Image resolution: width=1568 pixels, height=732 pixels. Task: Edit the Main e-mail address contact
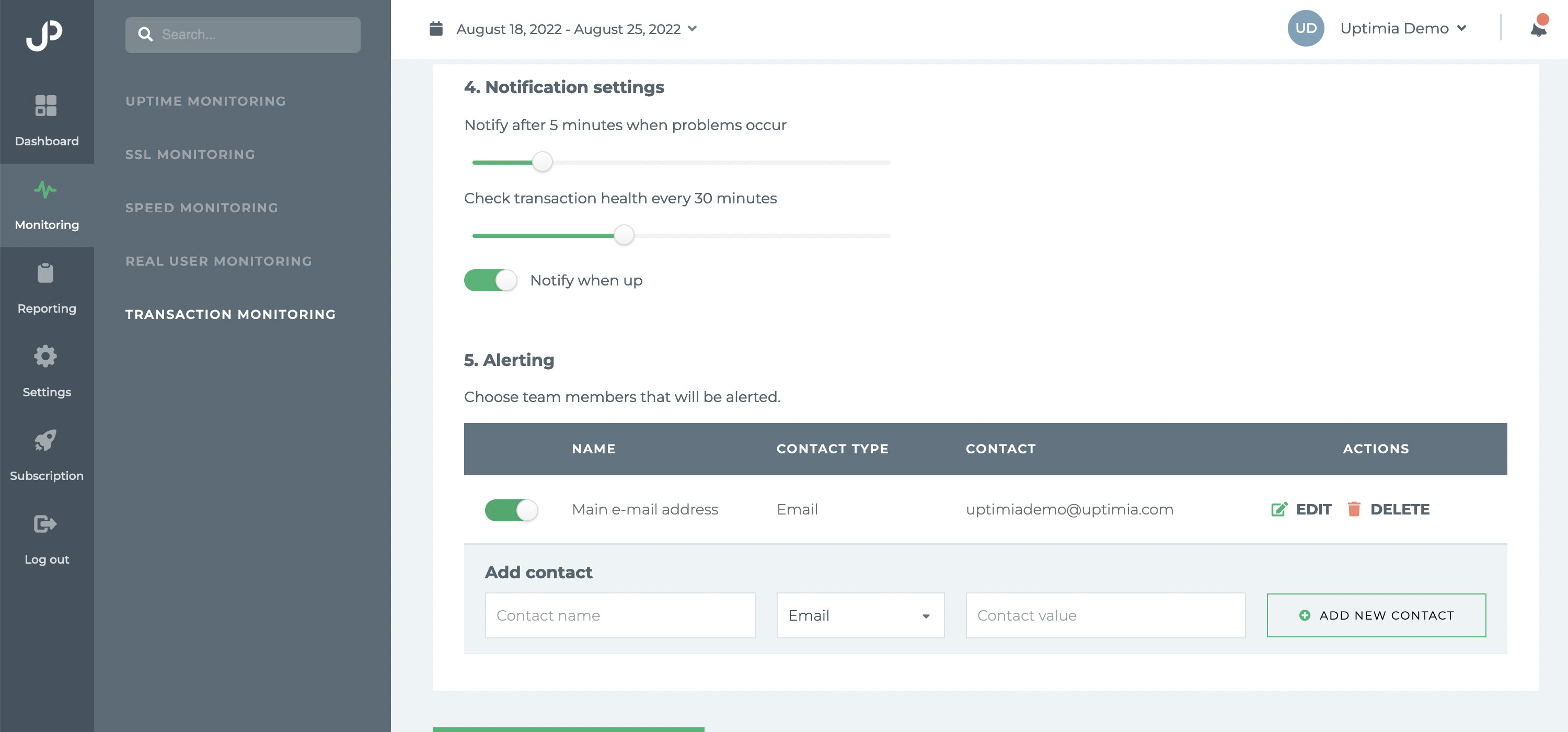point(1302,509)
